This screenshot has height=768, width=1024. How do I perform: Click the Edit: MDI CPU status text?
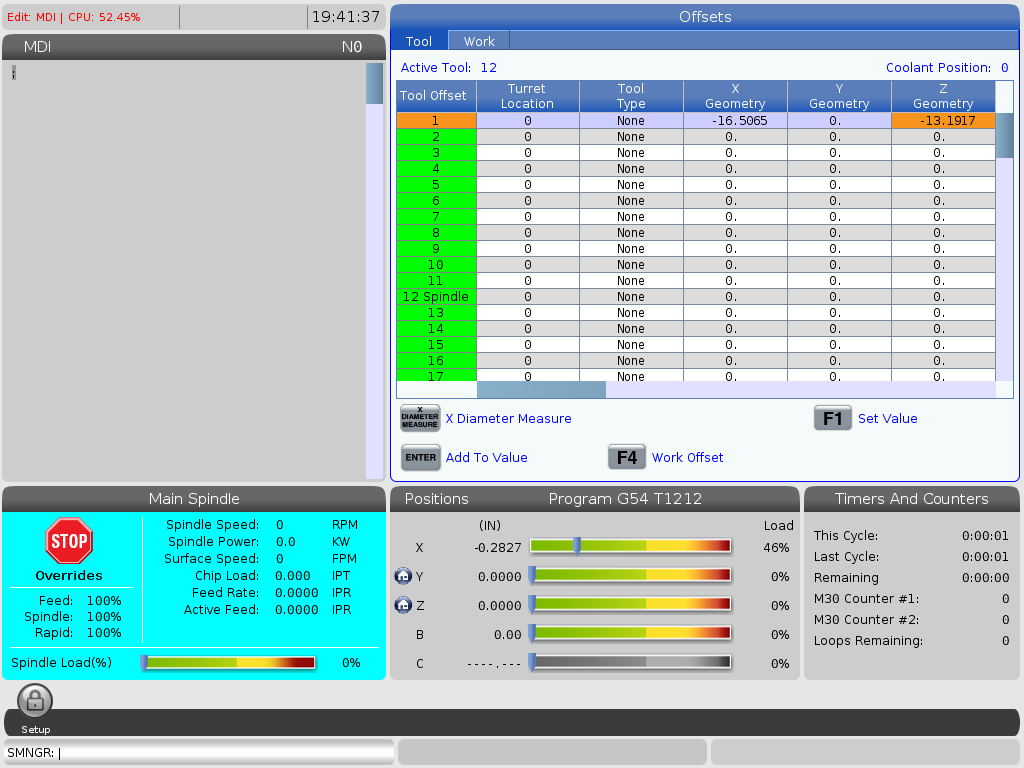(x=73, y=17)
